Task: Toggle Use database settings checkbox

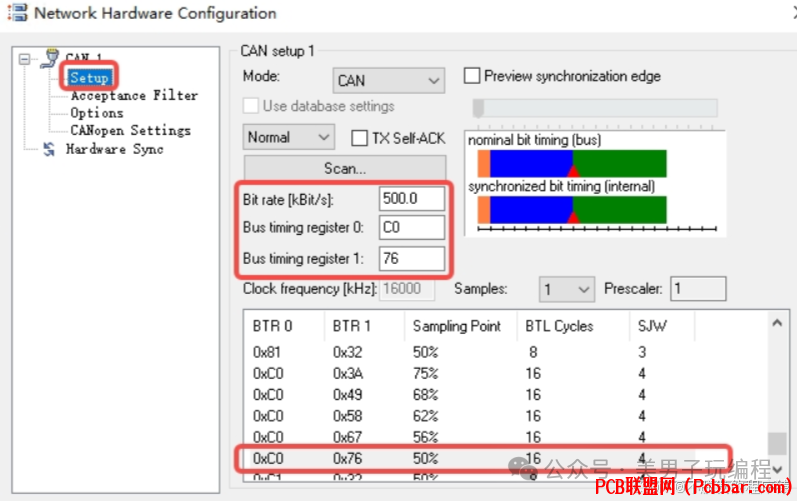Action: (251, 106)
